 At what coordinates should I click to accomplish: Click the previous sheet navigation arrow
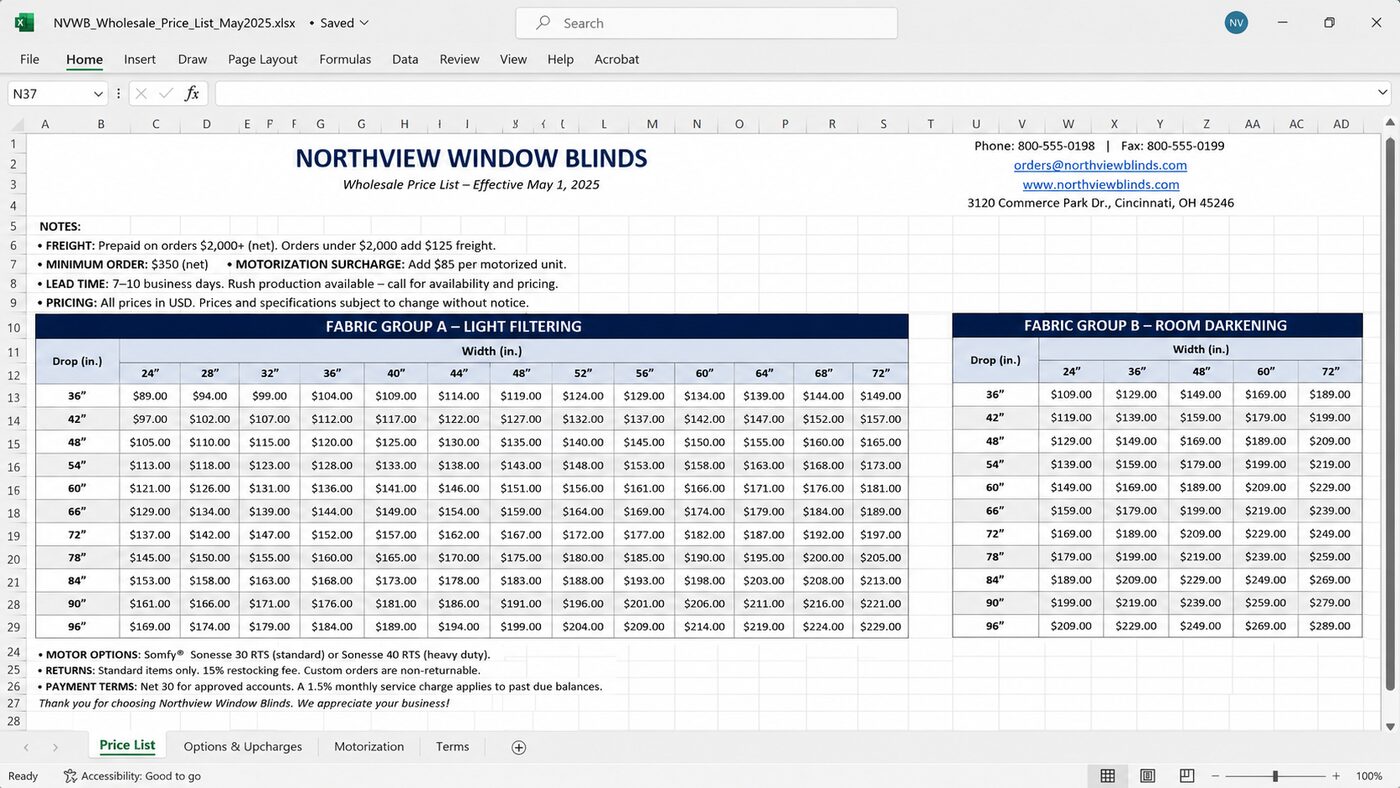[26, 747]
